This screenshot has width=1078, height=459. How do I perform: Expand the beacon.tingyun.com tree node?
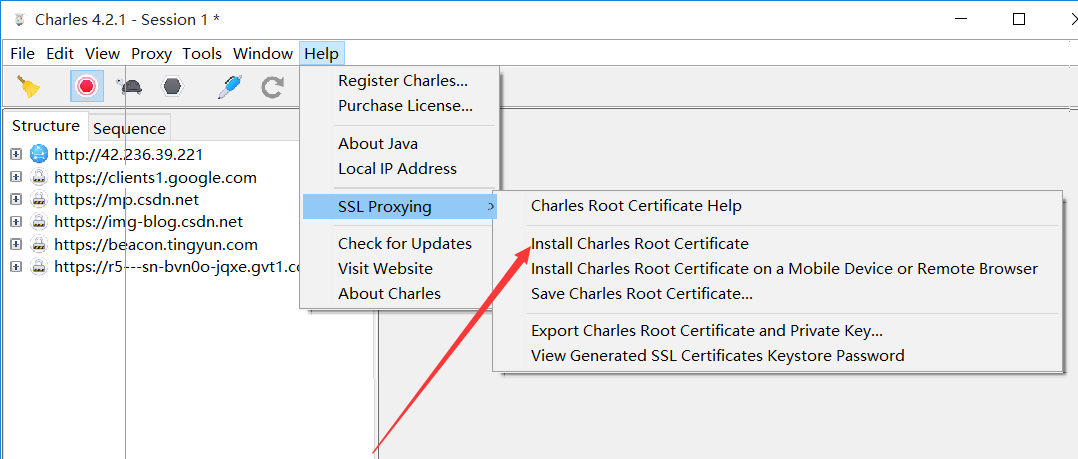[16, 245]
